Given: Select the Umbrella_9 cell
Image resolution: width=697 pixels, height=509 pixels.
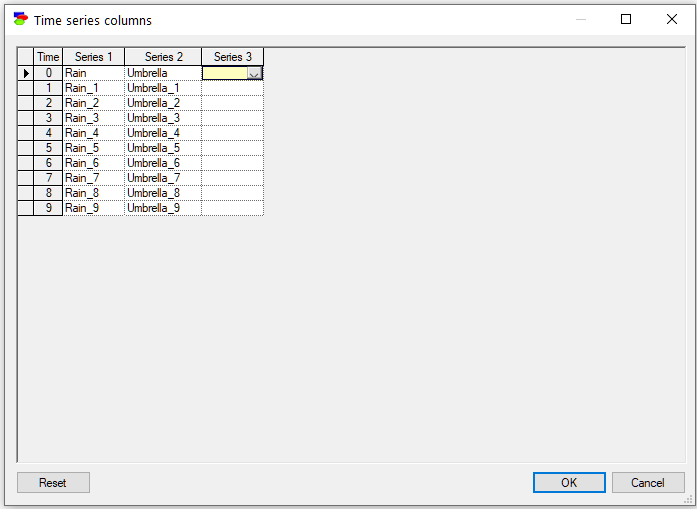Looking at the screenshot, I should (x=163, y=208).
